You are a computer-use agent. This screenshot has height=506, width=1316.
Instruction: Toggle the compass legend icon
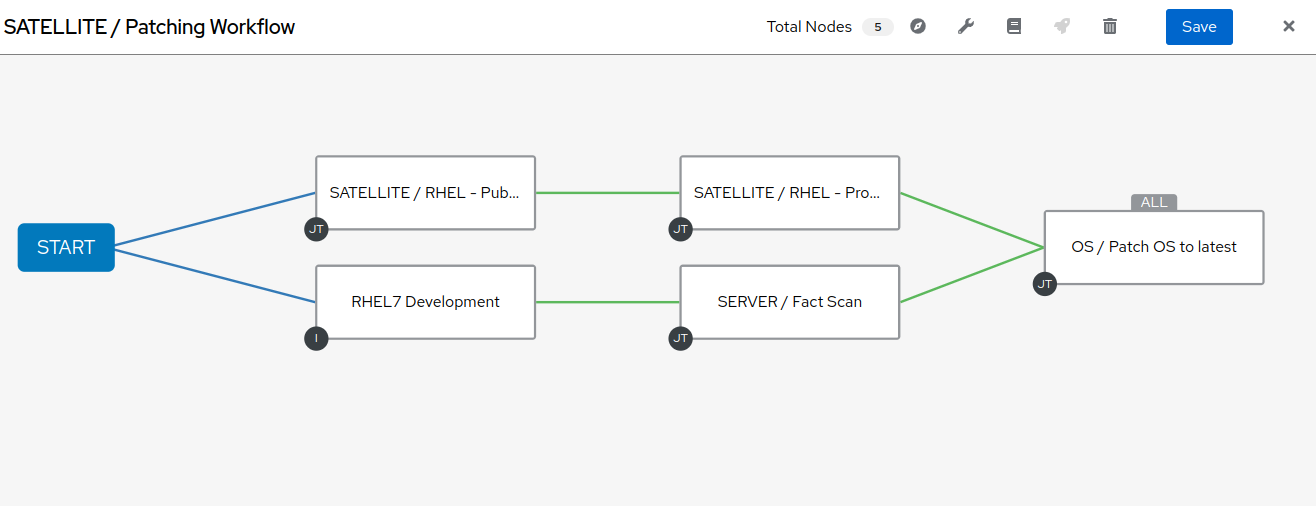pyautogui.click(x=918, y=27)
